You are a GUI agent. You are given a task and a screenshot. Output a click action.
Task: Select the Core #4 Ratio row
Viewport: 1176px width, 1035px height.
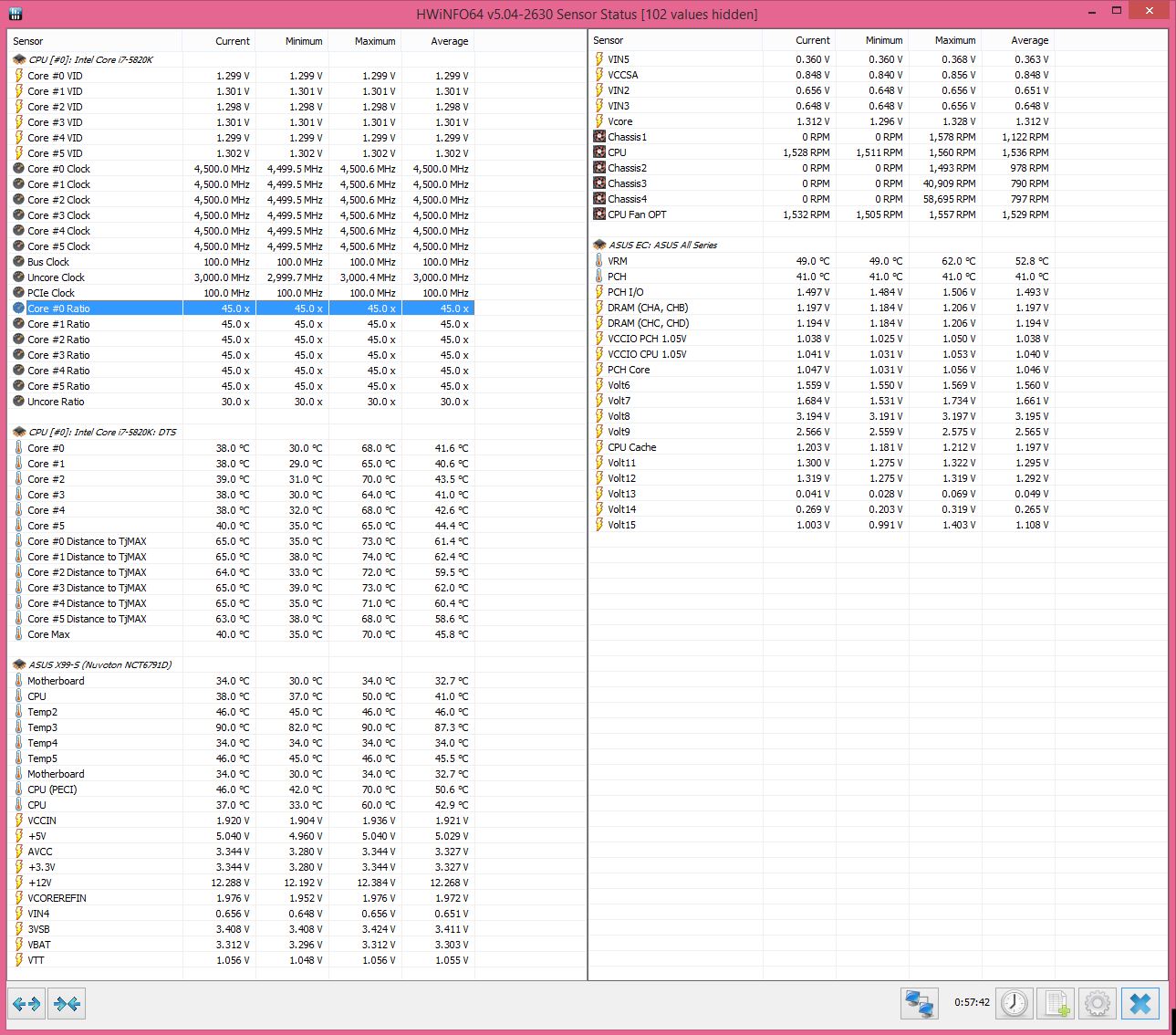(x=243, y=371)
